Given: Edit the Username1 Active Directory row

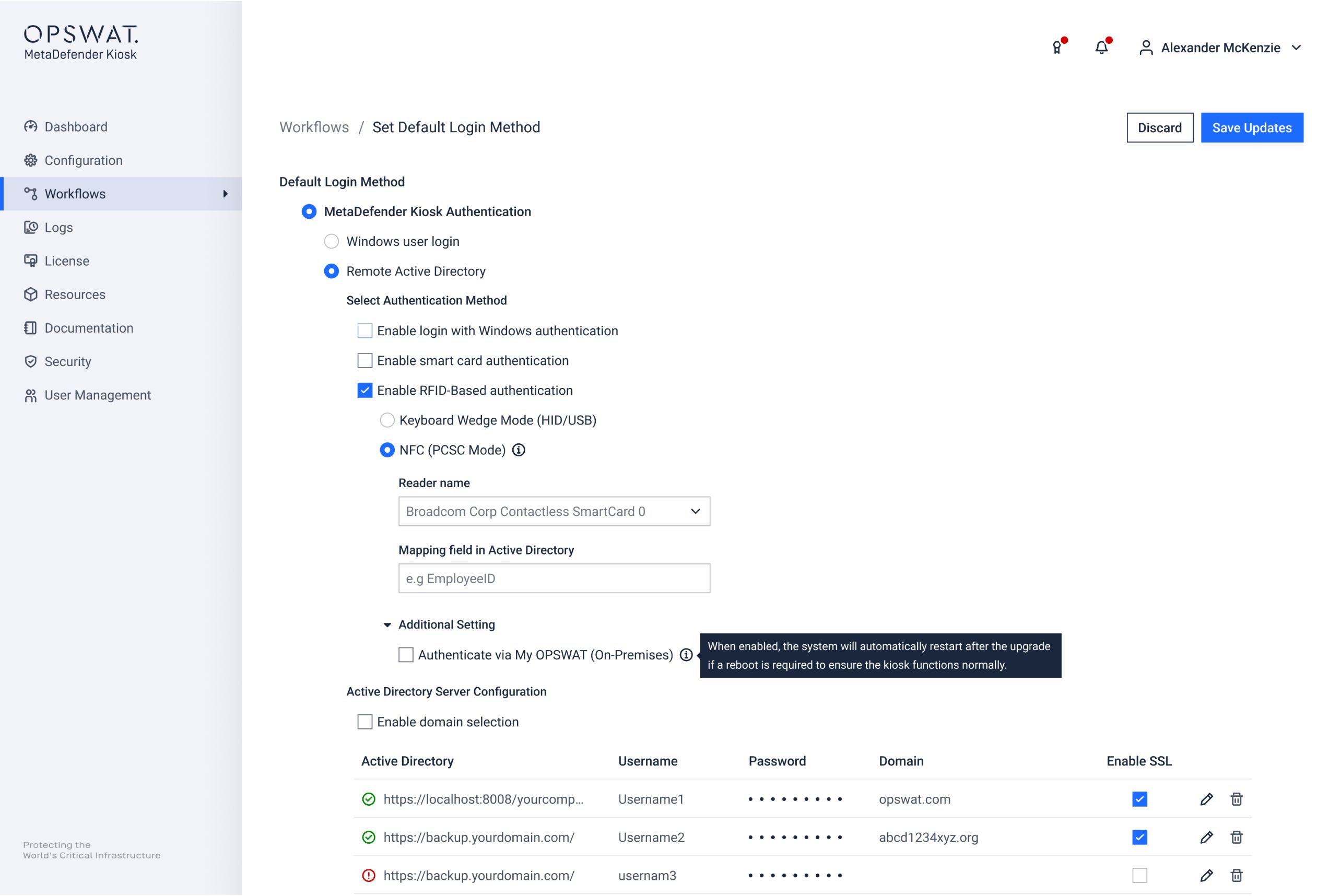Looking at the screenshot, I should (x=1206, y=799).
